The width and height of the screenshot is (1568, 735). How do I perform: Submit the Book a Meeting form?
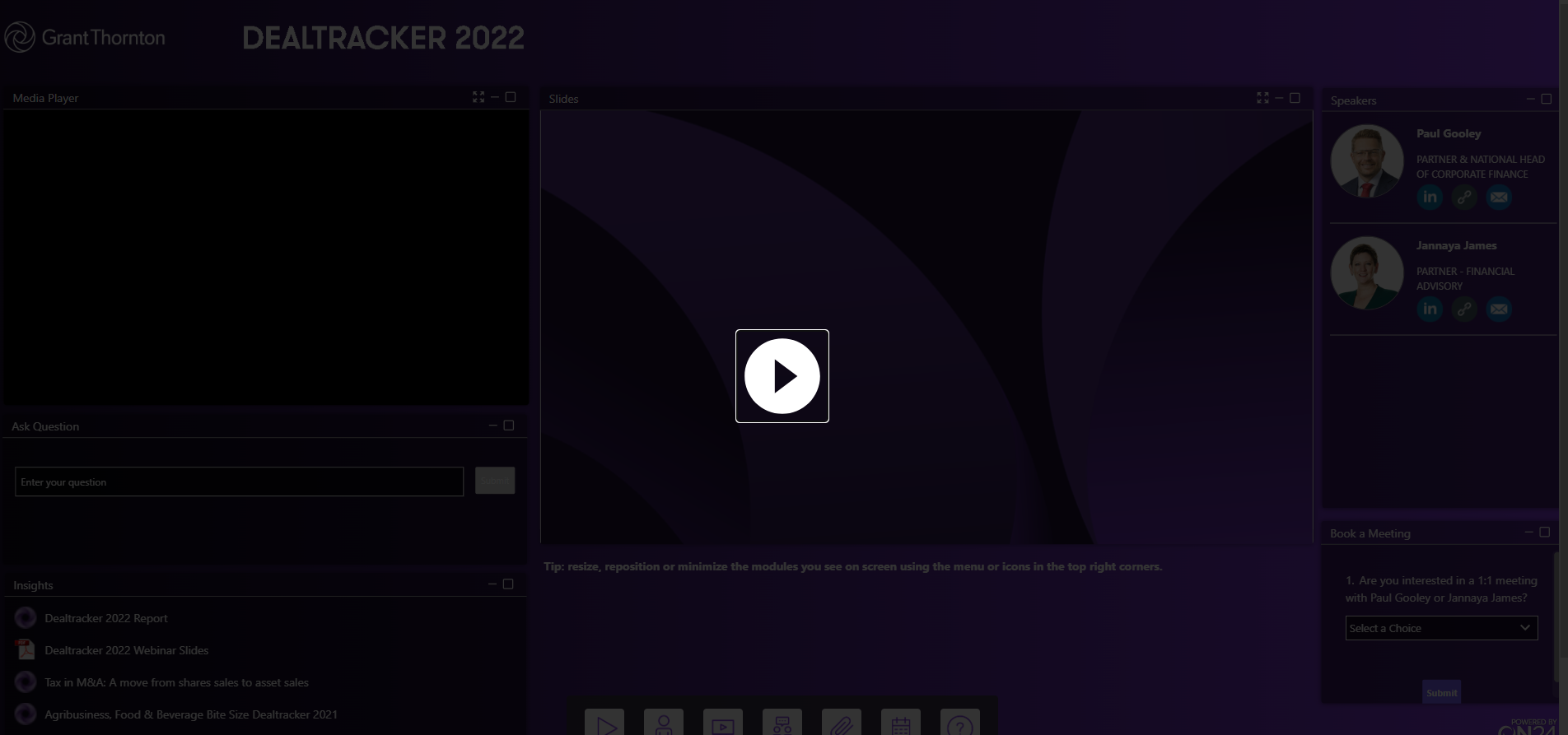point(1441,692)
